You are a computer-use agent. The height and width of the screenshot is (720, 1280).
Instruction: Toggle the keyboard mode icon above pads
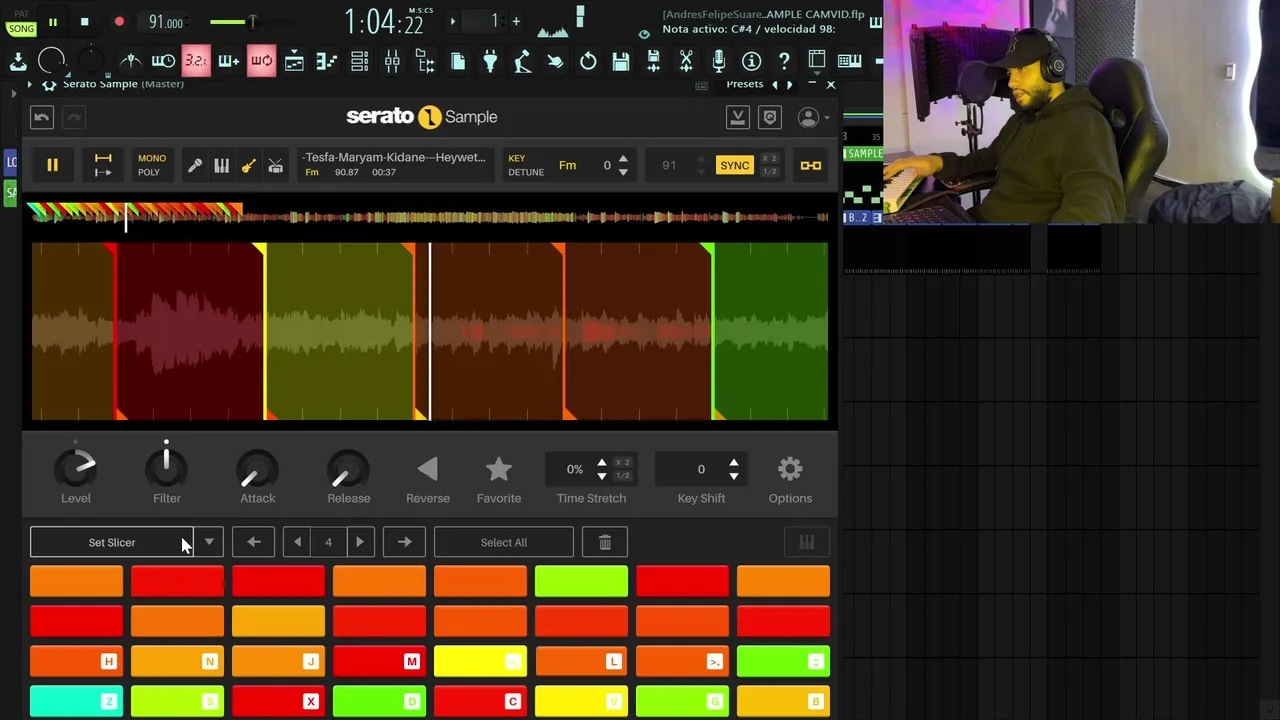[x=806, y=542]
